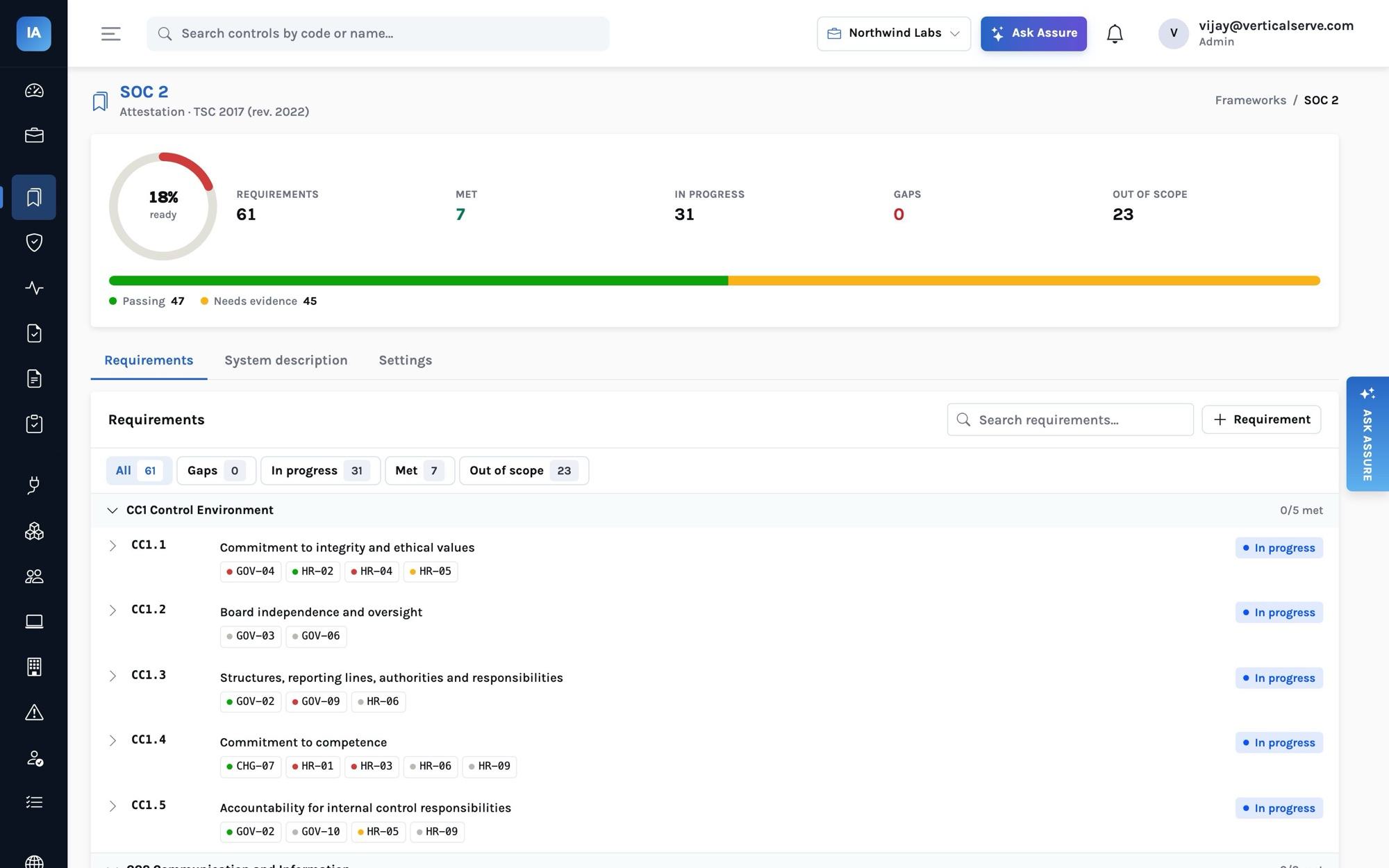Open the laptop devices icon in sidebar
This screenshot has height=868, width=1389.
[34, 621]
